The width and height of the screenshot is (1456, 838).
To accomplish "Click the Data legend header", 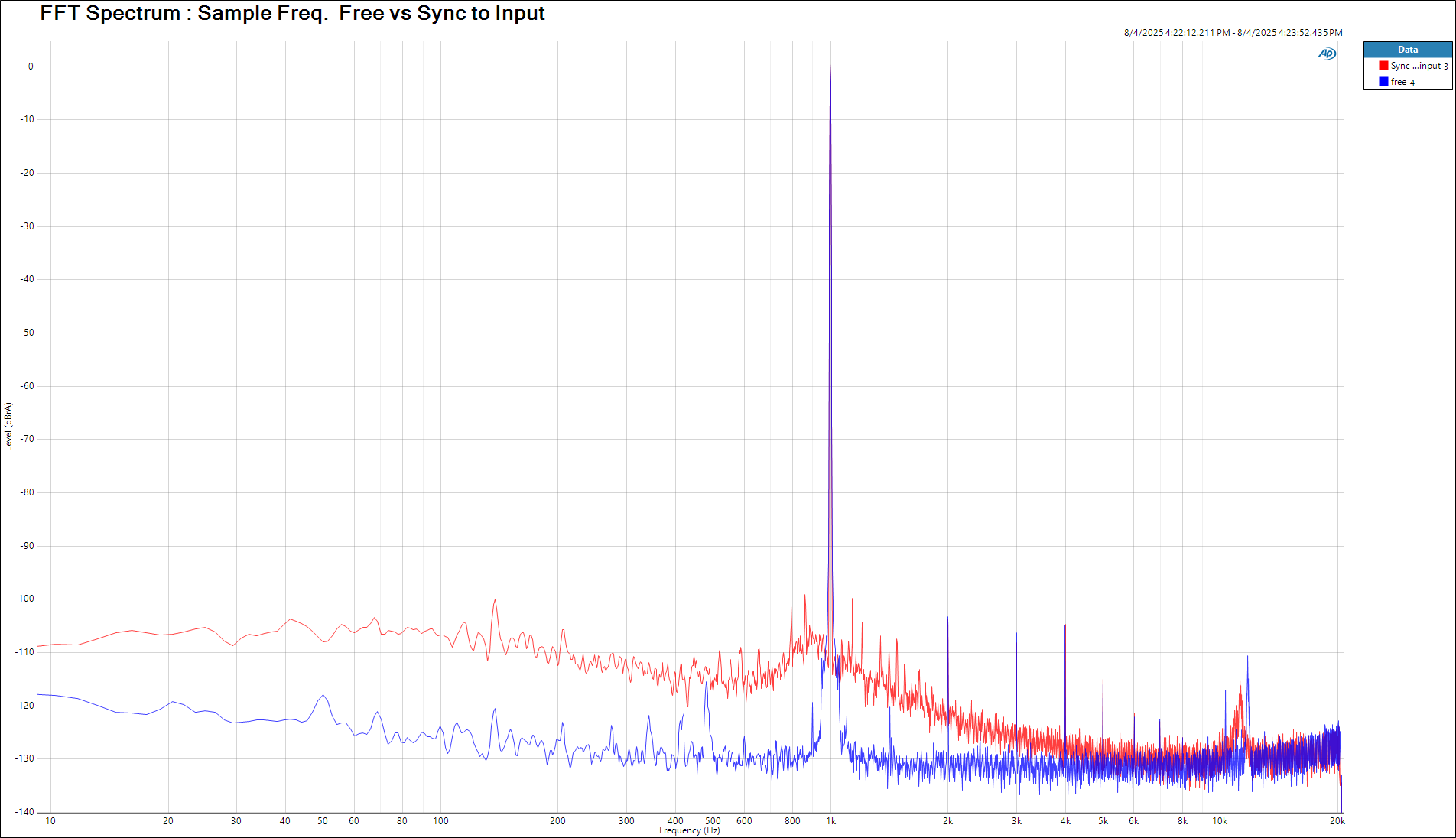I will pyautogui.click(x=1407, y=50).
